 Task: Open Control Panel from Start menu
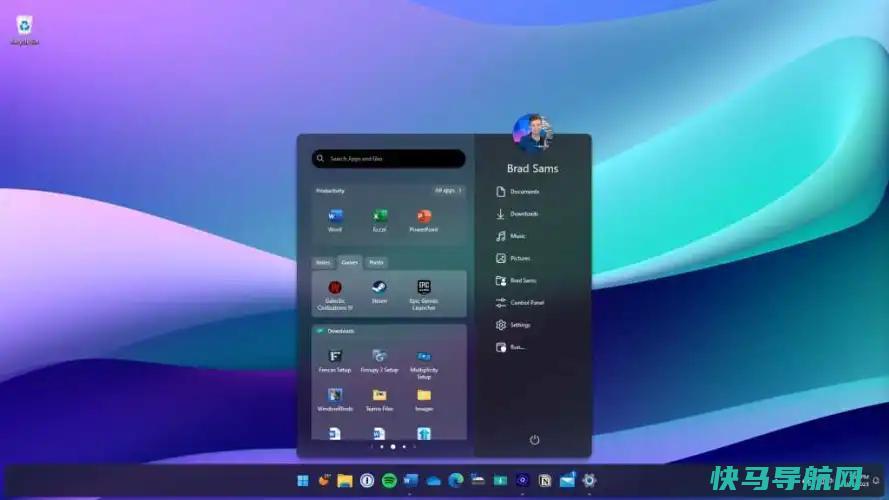pos(520,303)
